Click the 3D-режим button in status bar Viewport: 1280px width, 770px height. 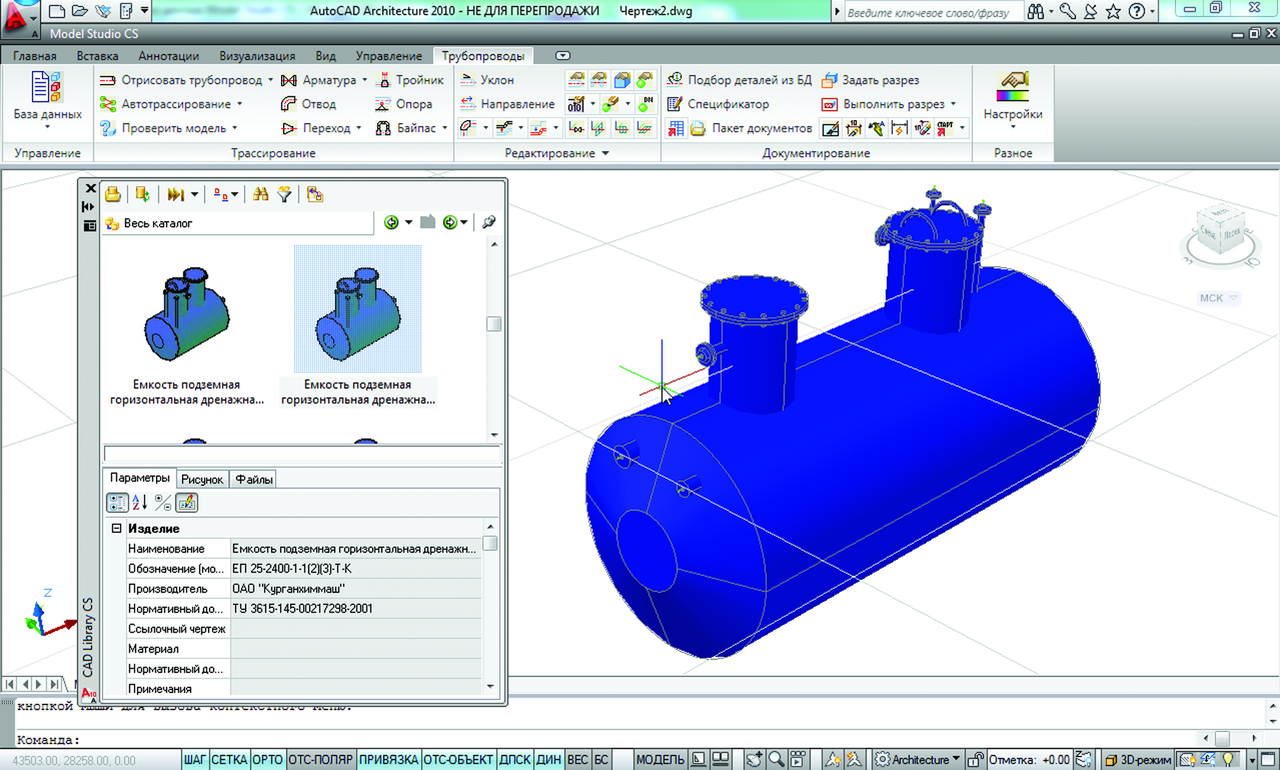1137,760
